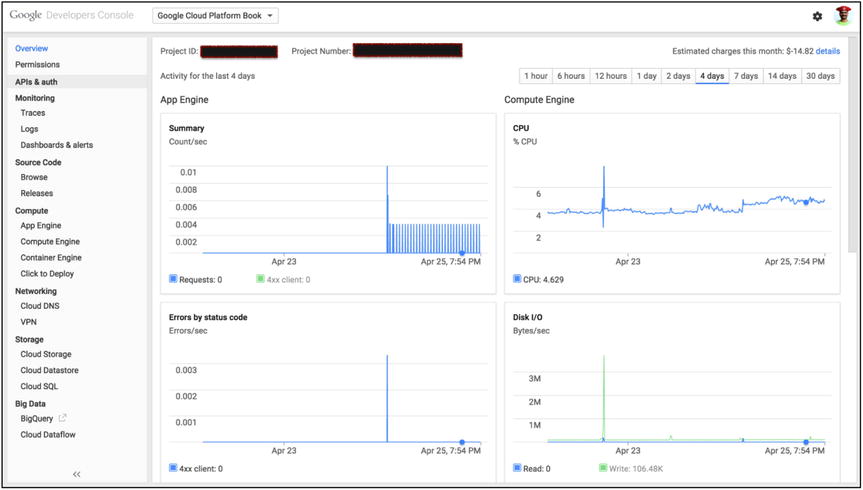Open Browse under Source Code
863x490 pixels.
(34, 177)
